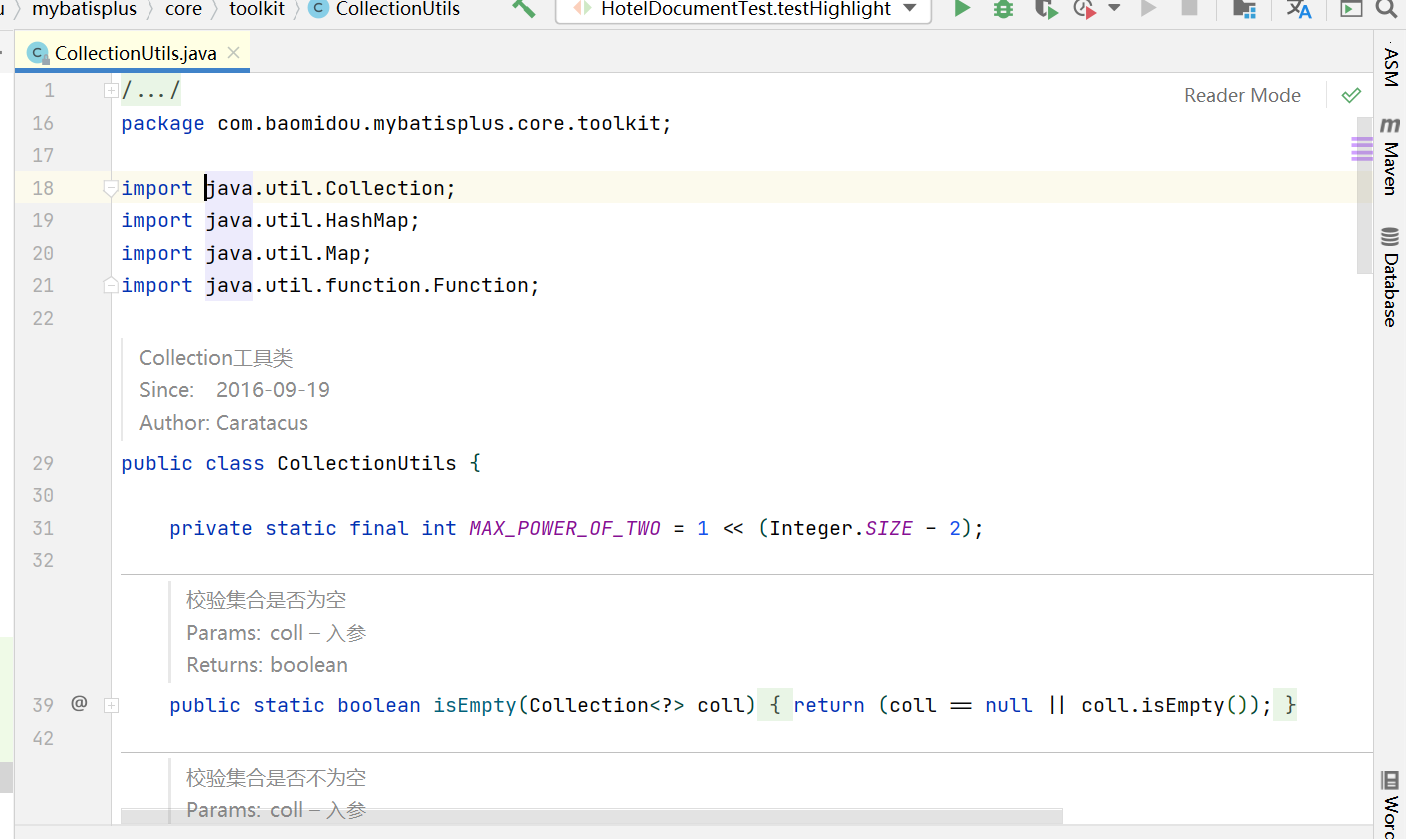1406x839 pixels.
Task: Click the Profile run icon
Action: [x=1084, y=9]
